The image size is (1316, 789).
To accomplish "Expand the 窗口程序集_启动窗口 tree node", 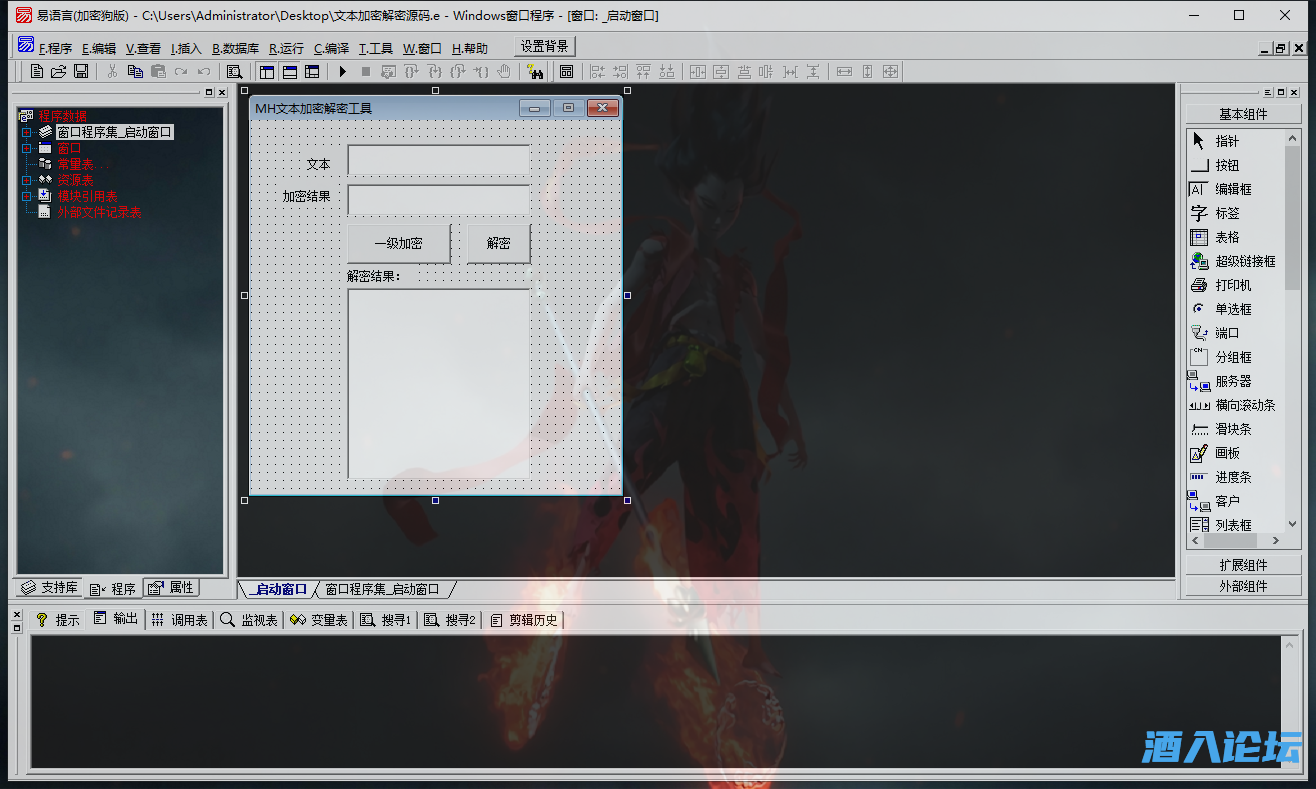I will (x=27, y=132).
